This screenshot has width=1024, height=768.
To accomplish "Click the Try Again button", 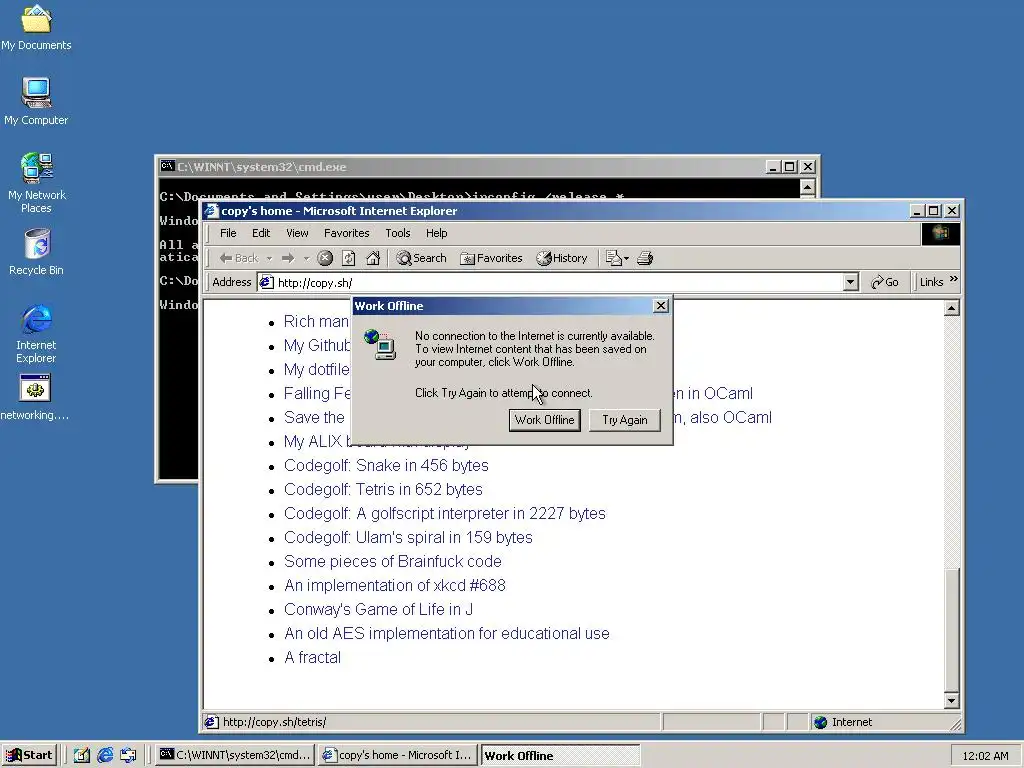I will (x=625, y=420).
